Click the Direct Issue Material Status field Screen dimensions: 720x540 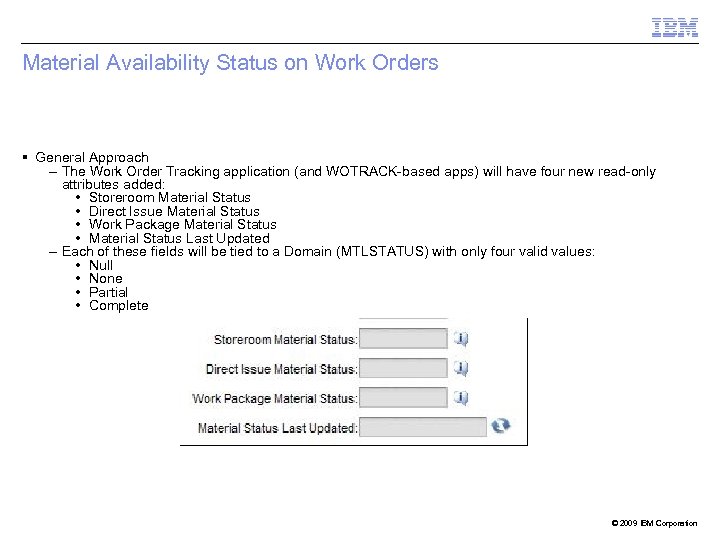click(403, 368)
